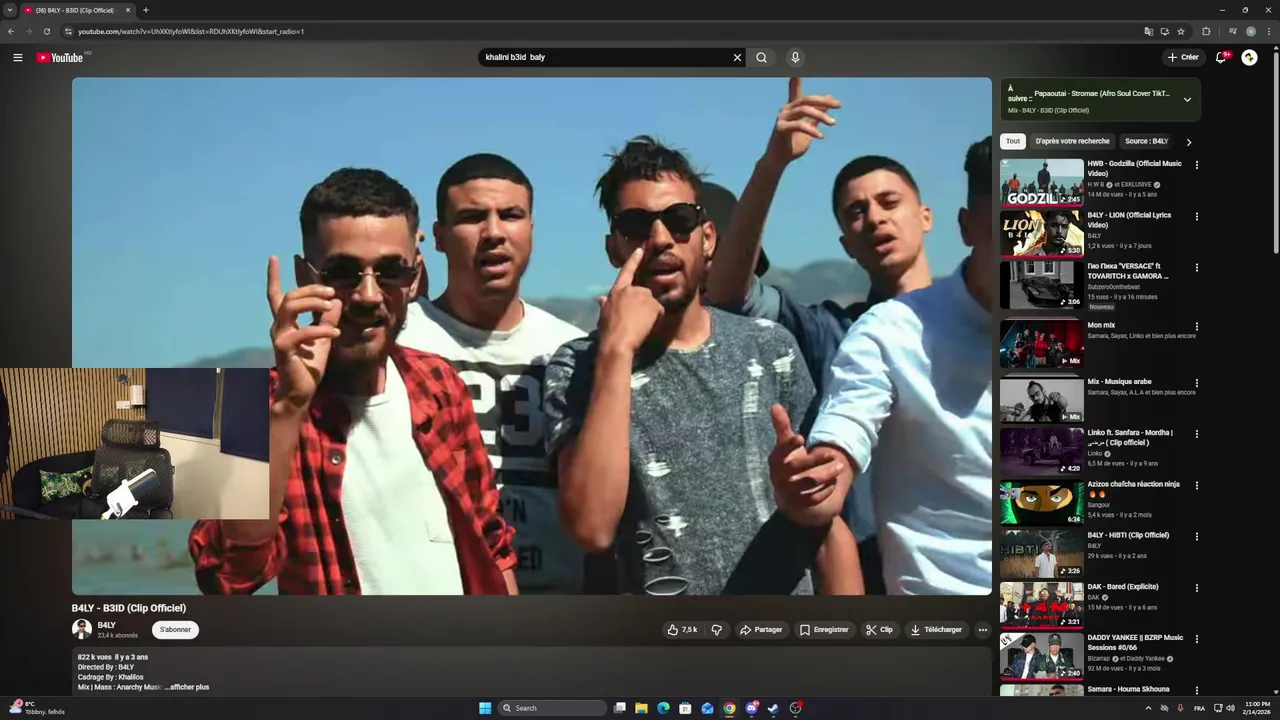The width and height of the screenshot is (1280, 720).
Task: Share the video with Partager
Action: pyautogui.click(x=761, y=630)
